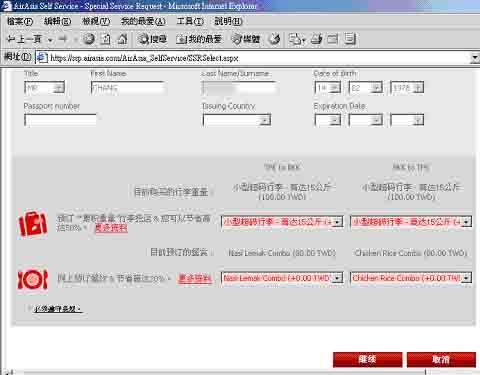Open the Date of Birth month dropdown
Viewport: 480px width, 375px height.
[366, 88]
